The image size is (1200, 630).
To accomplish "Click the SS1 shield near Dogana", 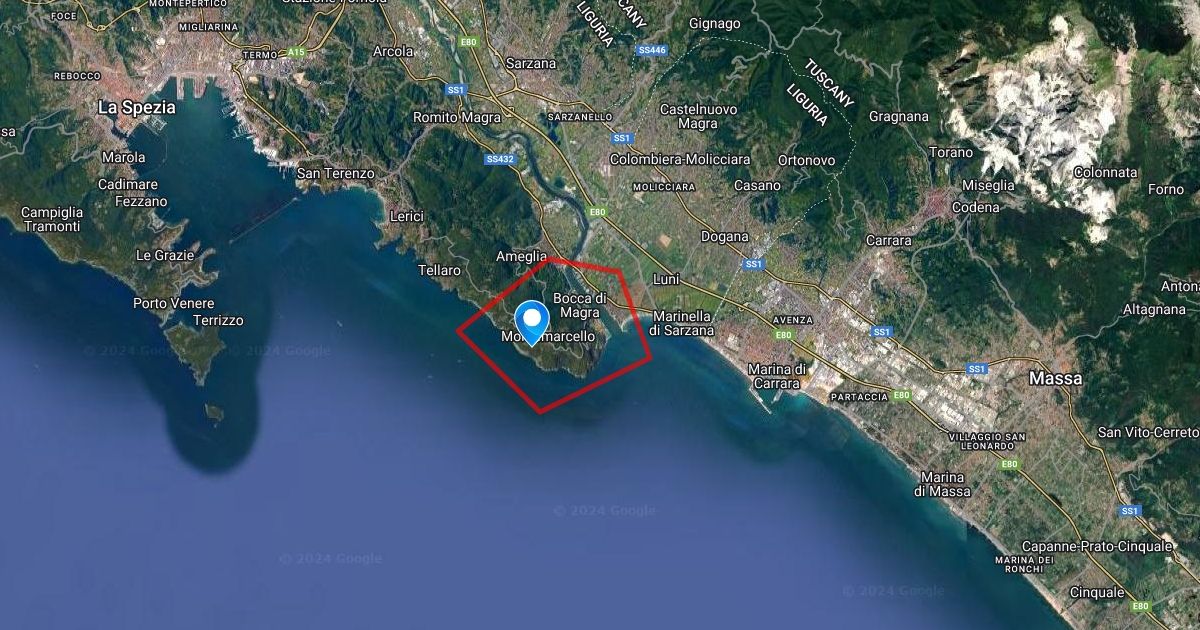I will coord(753,264).
